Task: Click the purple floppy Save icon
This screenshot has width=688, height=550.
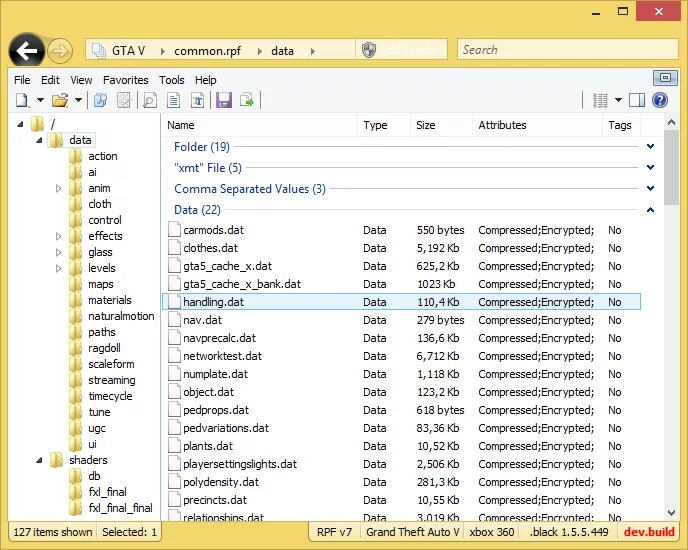Action: (x=224, y=101)
